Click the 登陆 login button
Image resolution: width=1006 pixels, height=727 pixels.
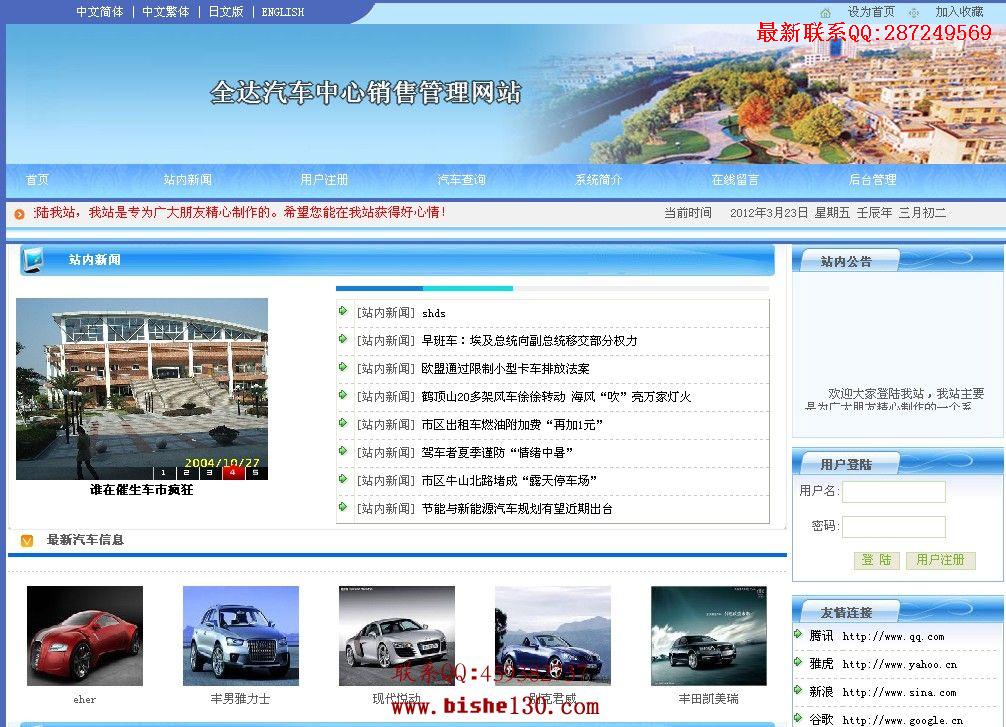(x=876, y=560)
